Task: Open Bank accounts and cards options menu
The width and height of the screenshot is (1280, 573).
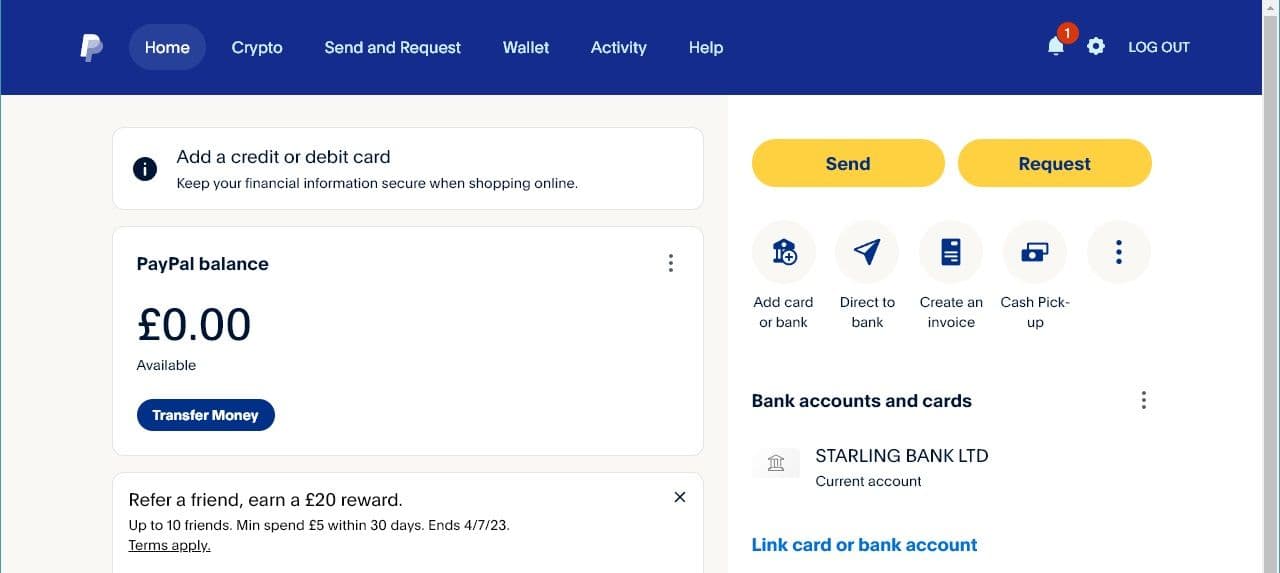Action: [1143, 400]
